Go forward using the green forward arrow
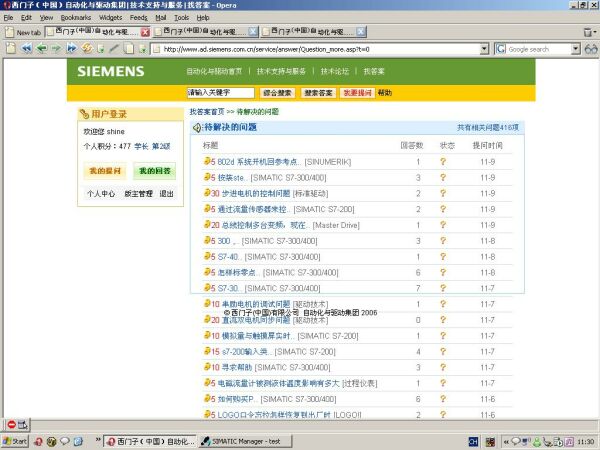 point(56,49)
